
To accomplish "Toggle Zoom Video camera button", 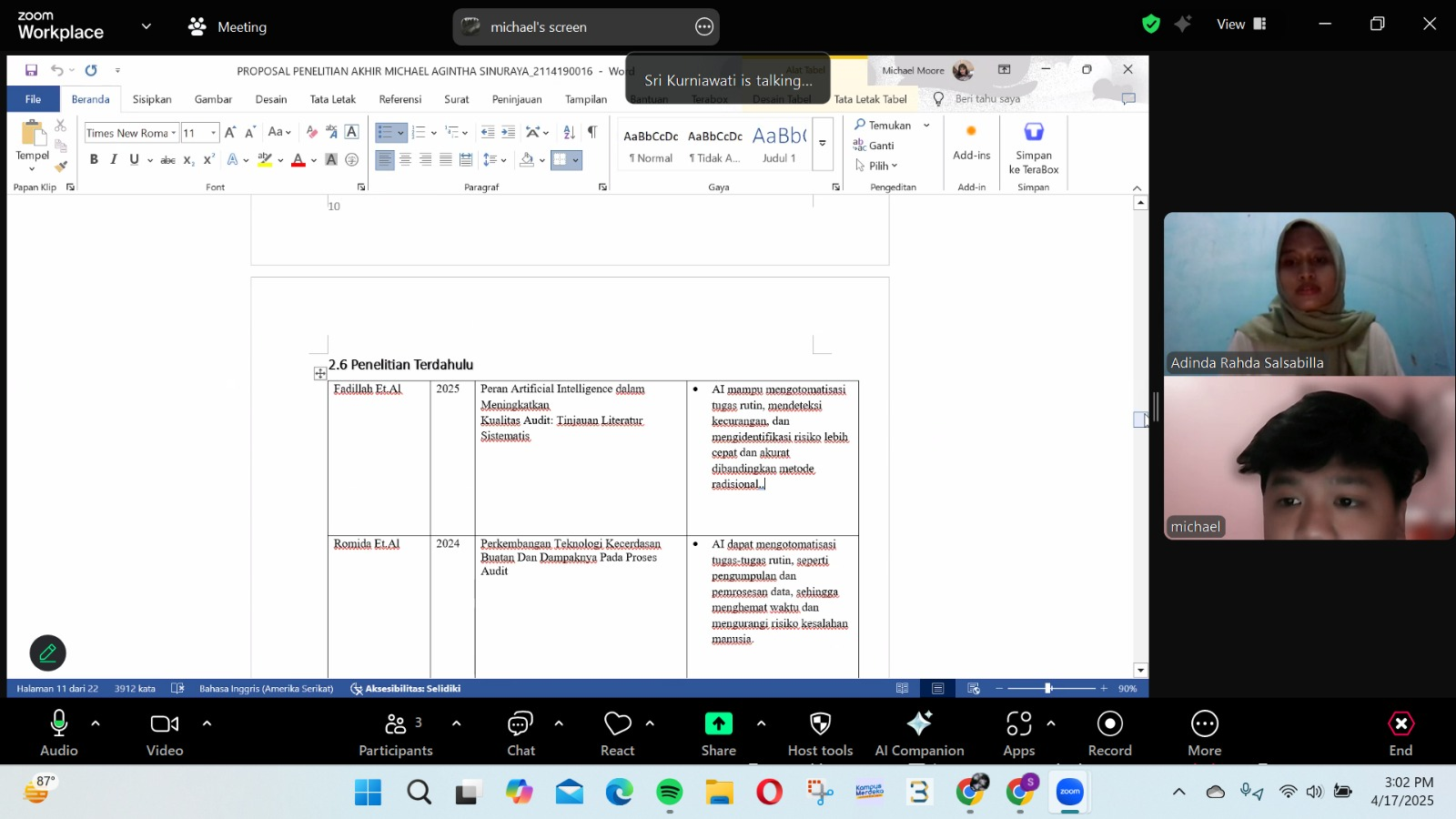I will pyautogui.click(x=165, y=733).
